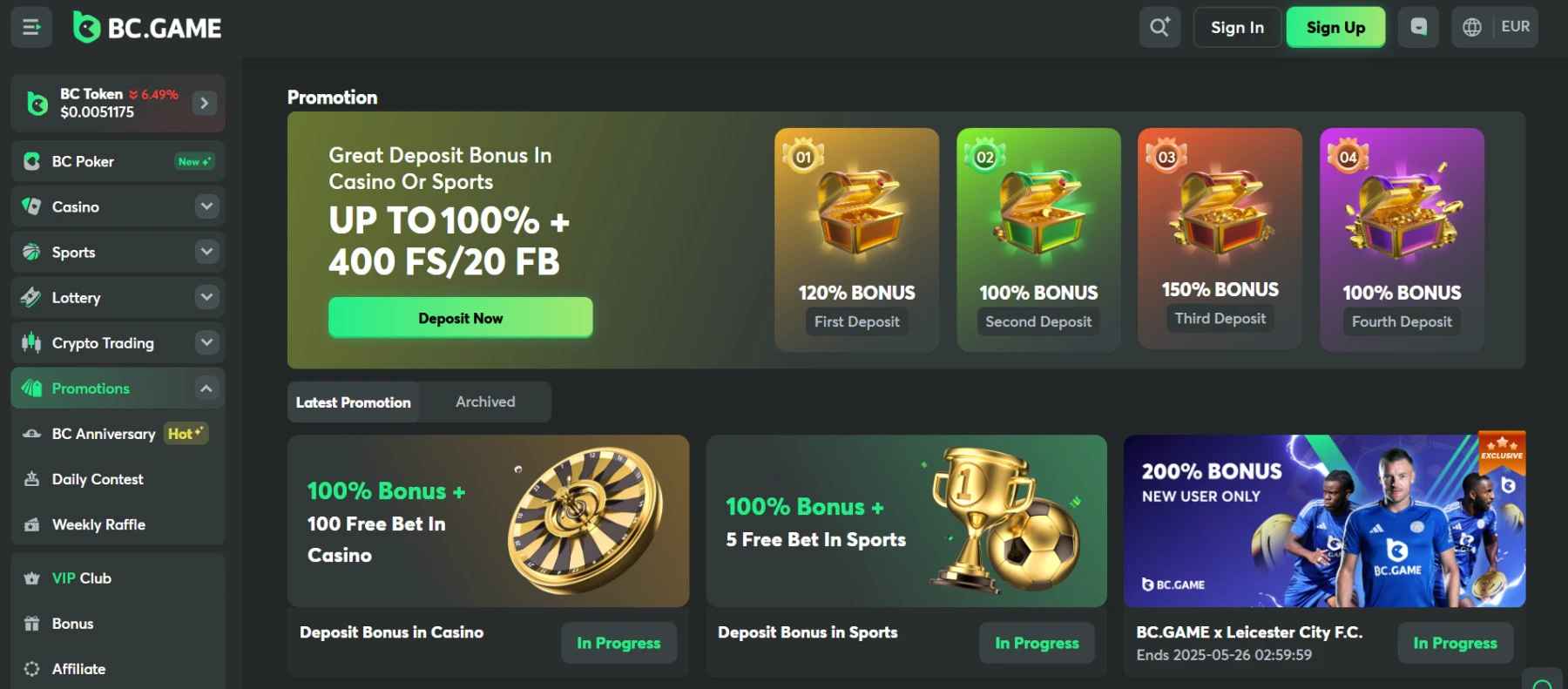Screen dimensions: 1568x689
Task: Open the VIP Club crown icon
Action: click(32, 578)
